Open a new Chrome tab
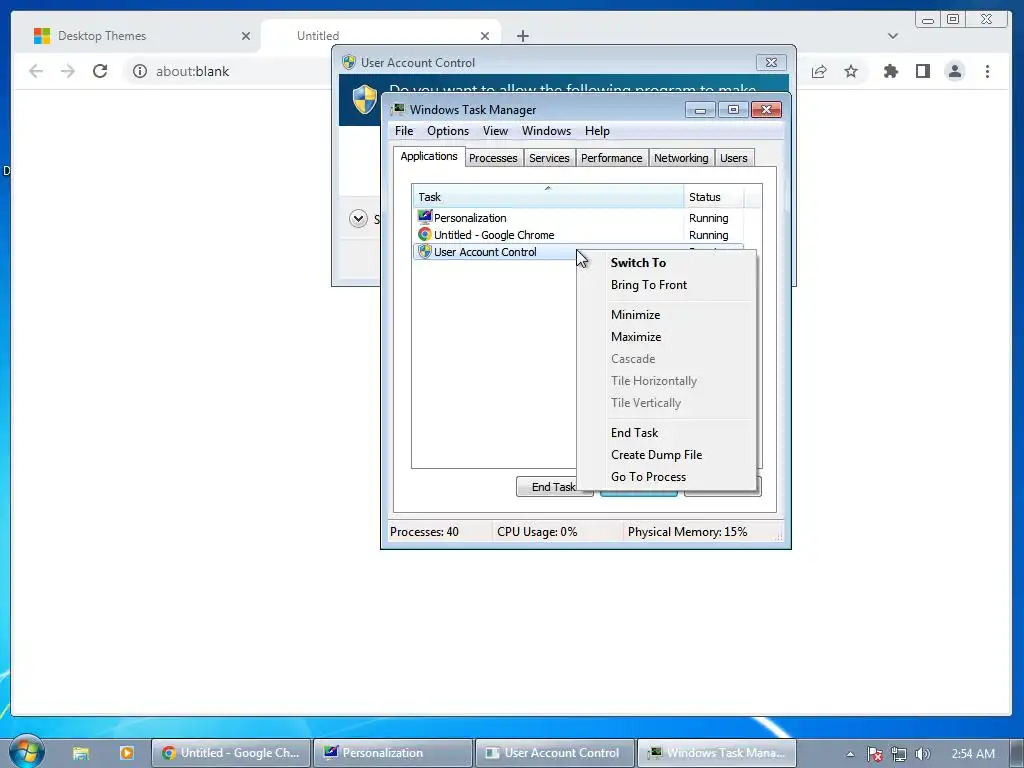Image resolution: width=1024 pixels, height=768 pixels. (x=522, y=36)
